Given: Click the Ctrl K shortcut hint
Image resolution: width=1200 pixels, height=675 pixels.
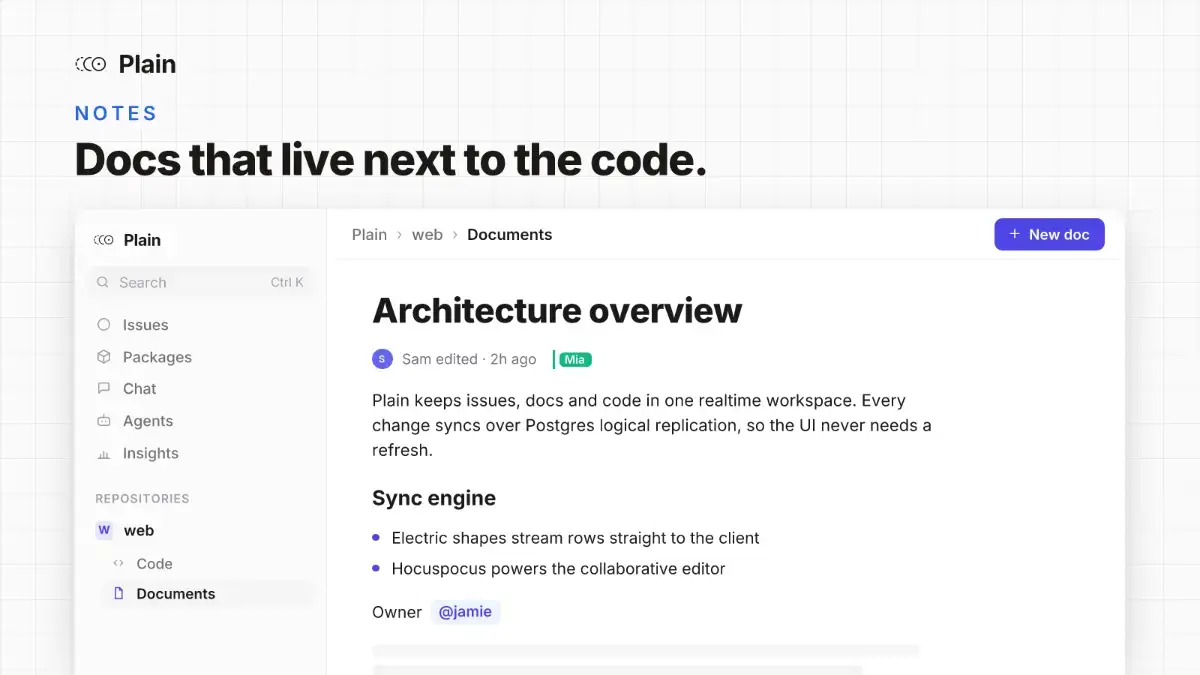Looking at the screenshot, I should [x=287, y=283].
